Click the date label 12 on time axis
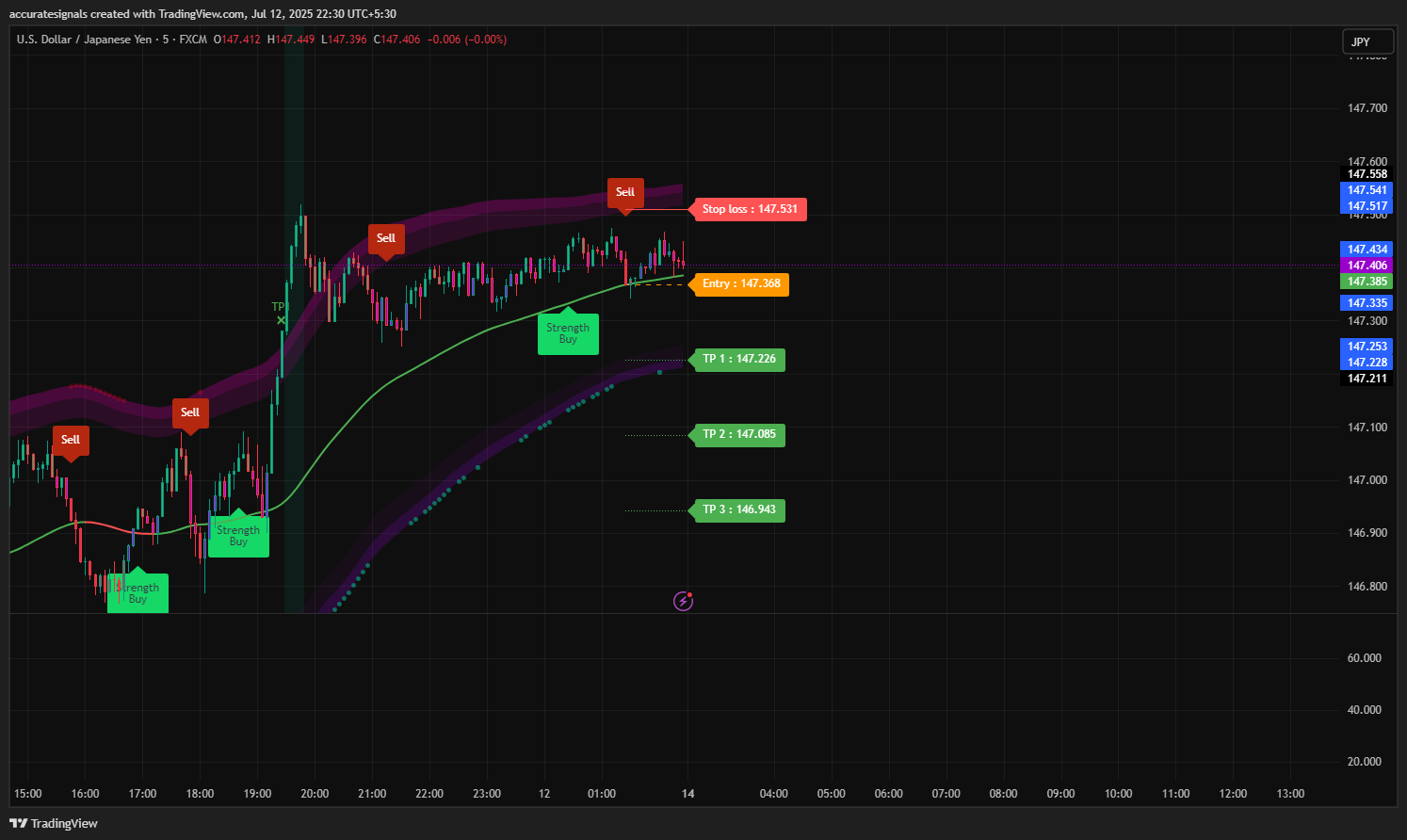The height and width of the screenshot is (840, 1407). point(544,794)
